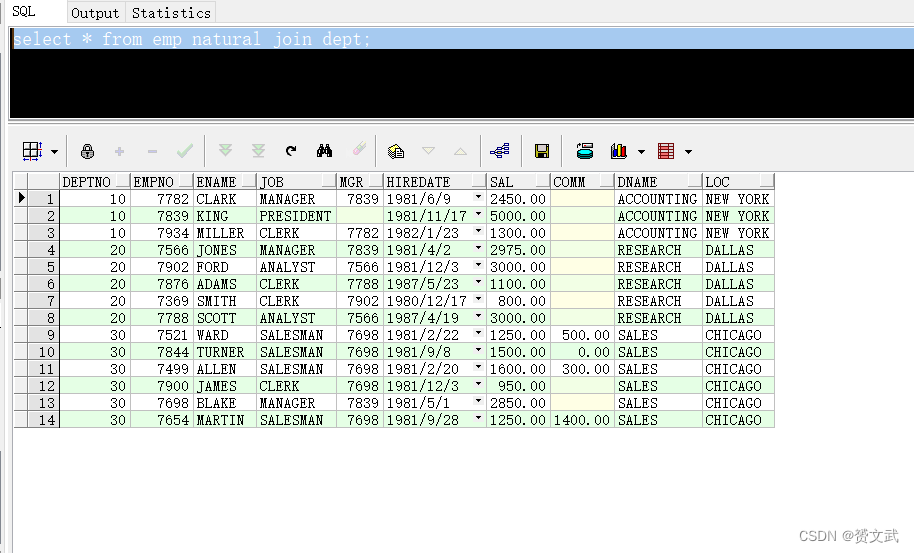
Task: Click the Refresh arrow icon
Action: click(291, 151)
